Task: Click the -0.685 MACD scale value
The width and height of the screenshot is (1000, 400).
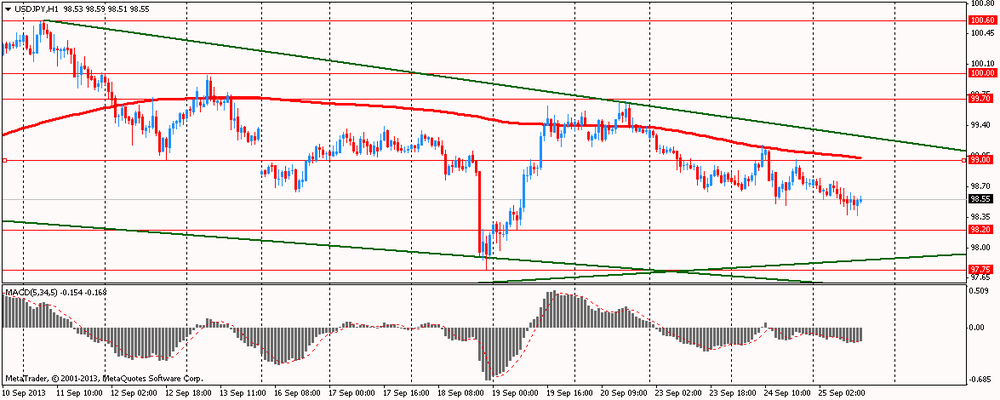Action: (980, 380)
